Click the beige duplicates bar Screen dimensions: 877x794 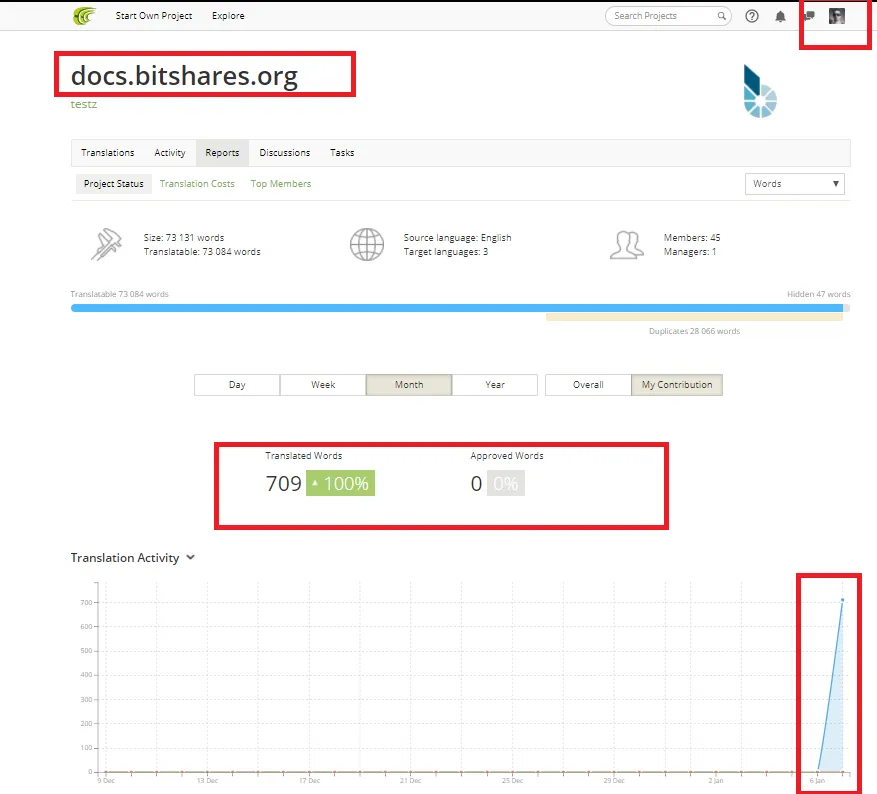[694, 317]
